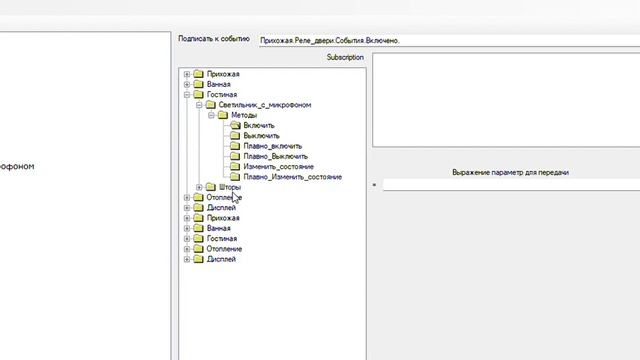The image size is (640, 360).
Task: Expand the Отопление node directly below Шторы
Action: point(187,198)
